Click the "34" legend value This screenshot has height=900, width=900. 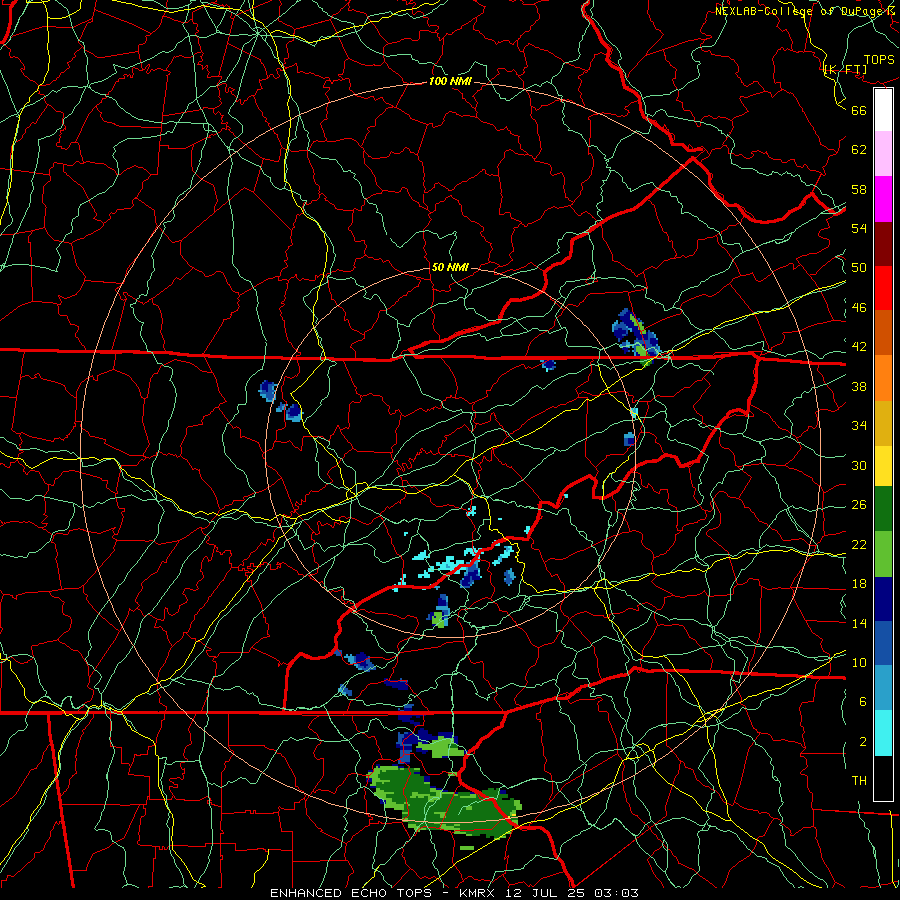pos(859,425)
